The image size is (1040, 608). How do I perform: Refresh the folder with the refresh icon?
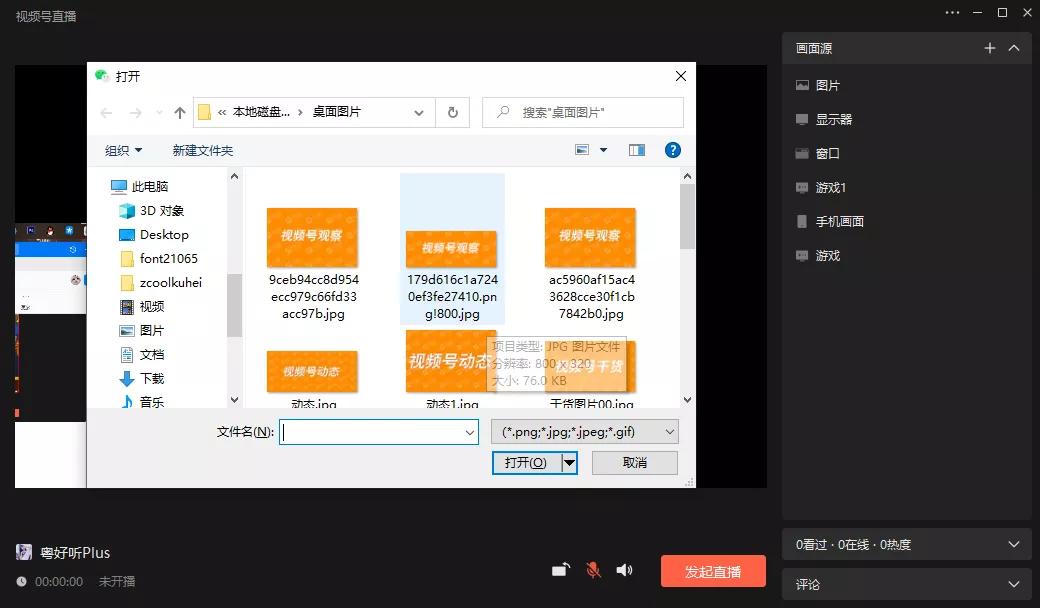[x=452, y=112]
